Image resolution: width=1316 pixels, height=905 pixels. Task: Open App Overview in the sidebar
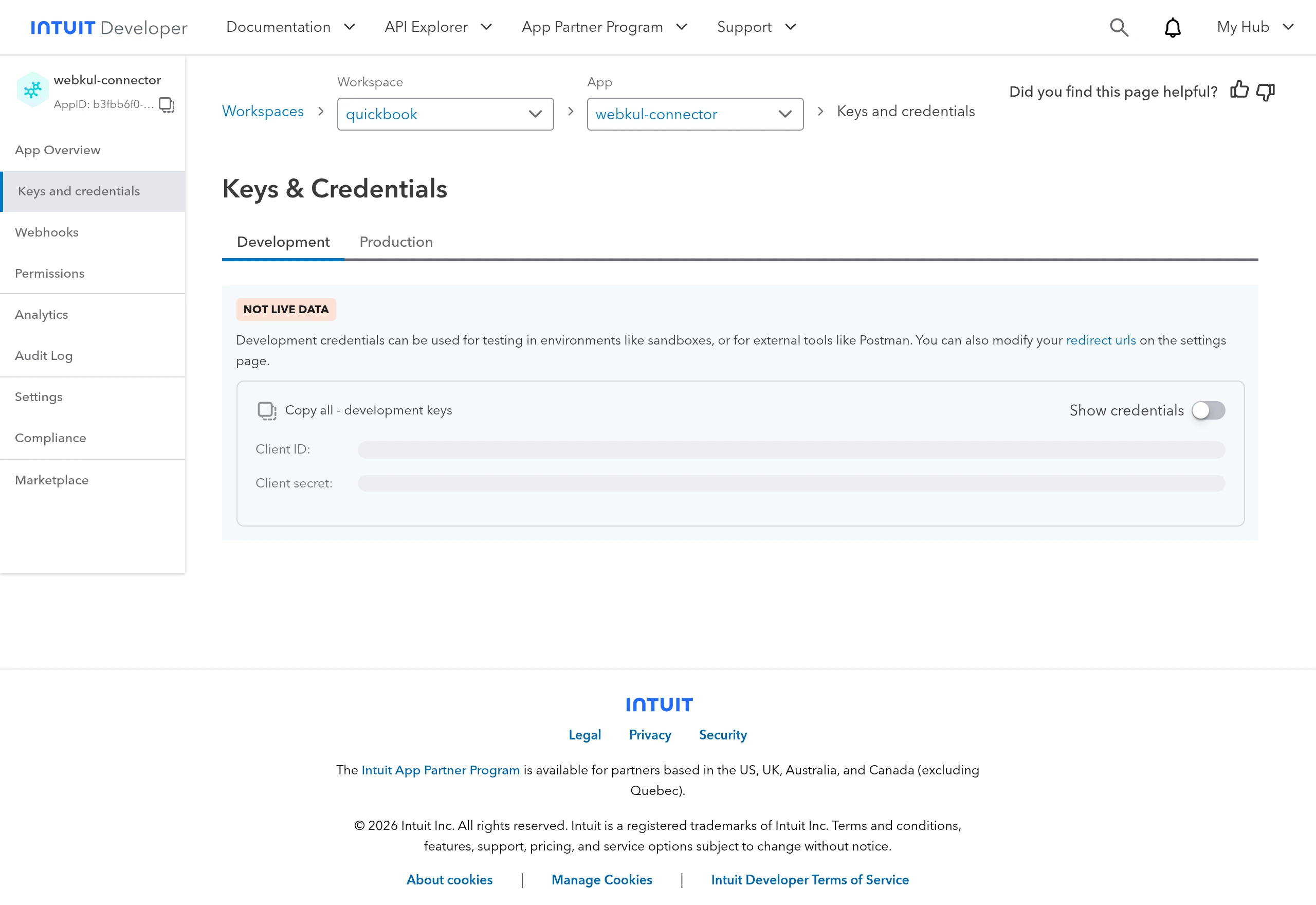tap(93, 150)
